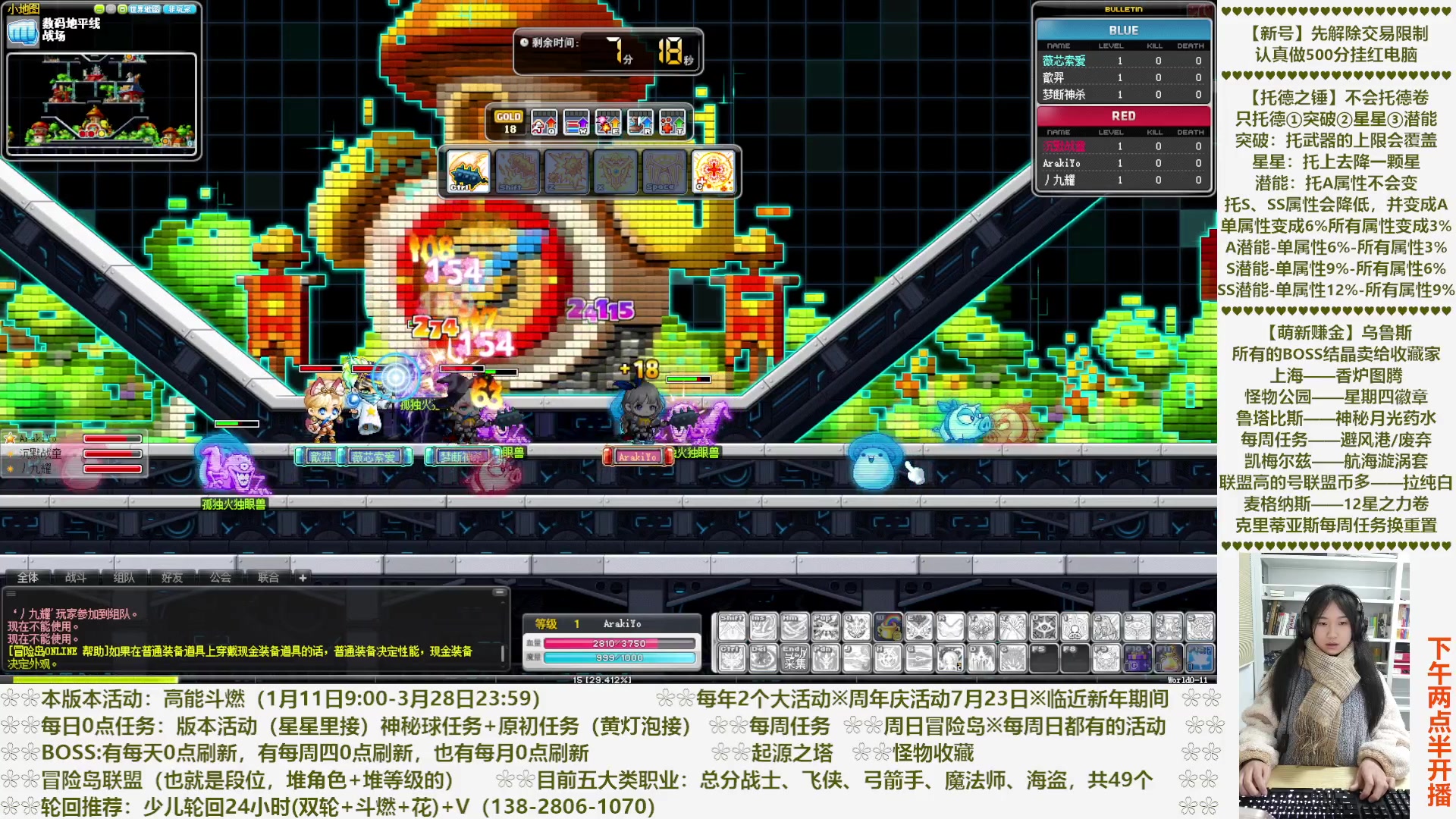Viewport: 1456px width, 819px height.
Task: Click the F11 potion quickslot
Action: click(x=1168, y=658)
